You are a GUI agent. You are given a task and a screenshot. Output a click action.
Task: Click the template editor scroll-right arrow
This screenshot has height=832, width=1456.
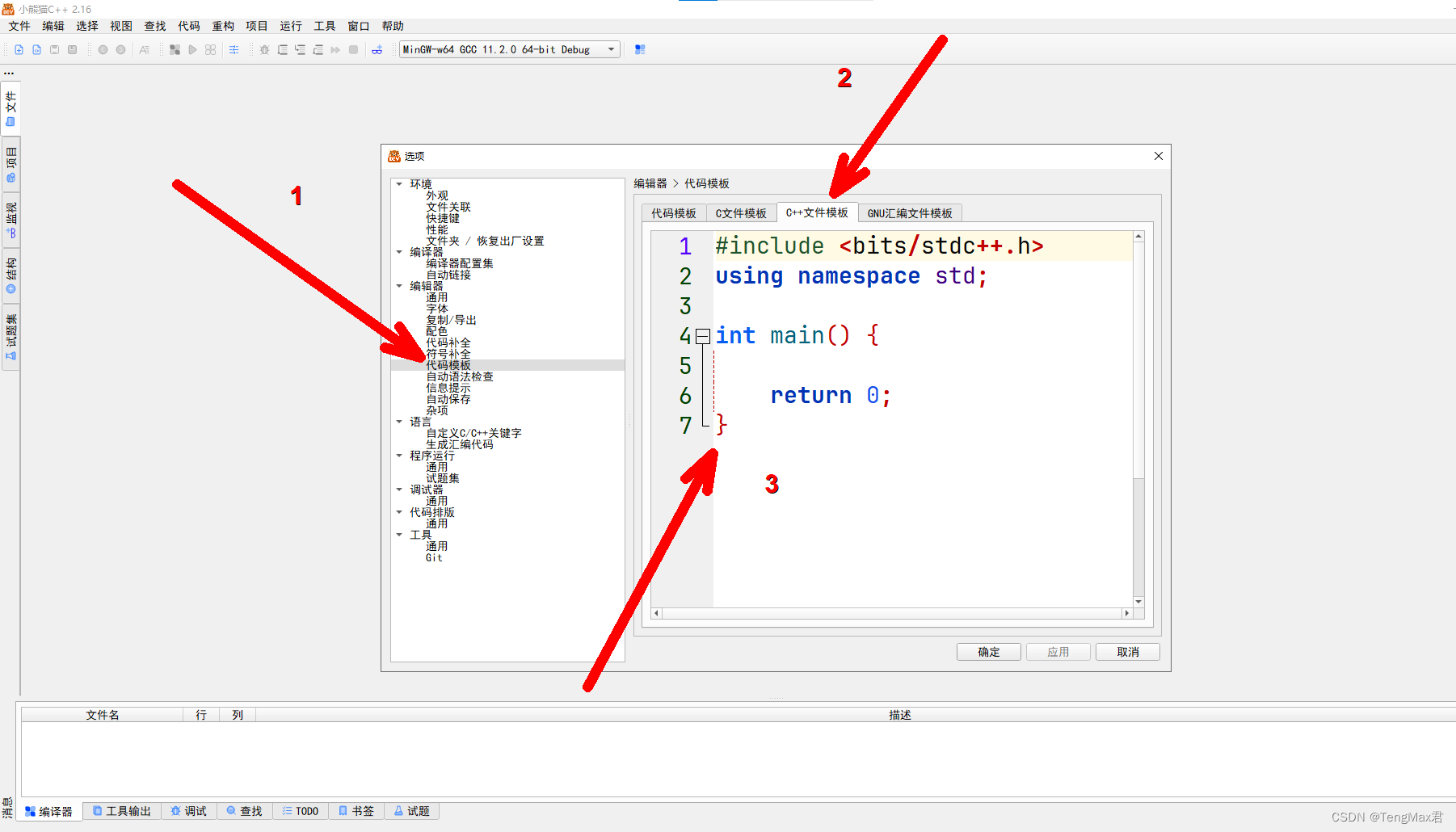coord(1126,613)
